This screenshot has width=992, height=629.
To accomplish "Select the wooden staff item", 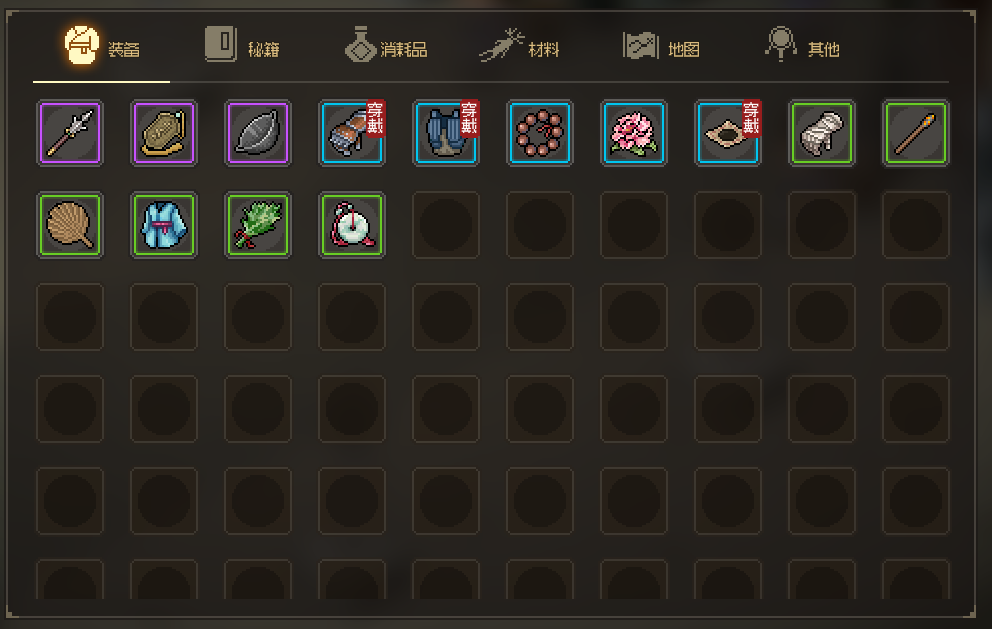I will pyautogui.click(x=915, y=133).
